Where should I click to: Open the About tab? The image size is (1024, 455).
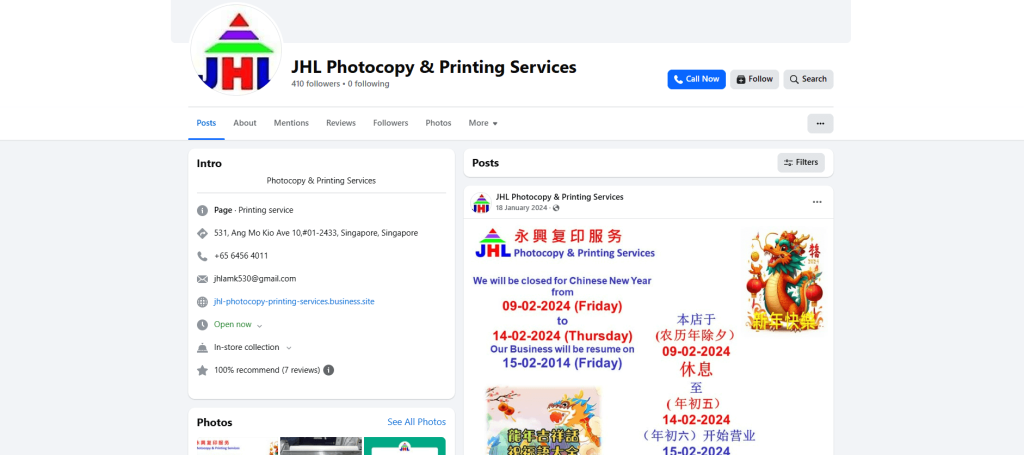245,123
